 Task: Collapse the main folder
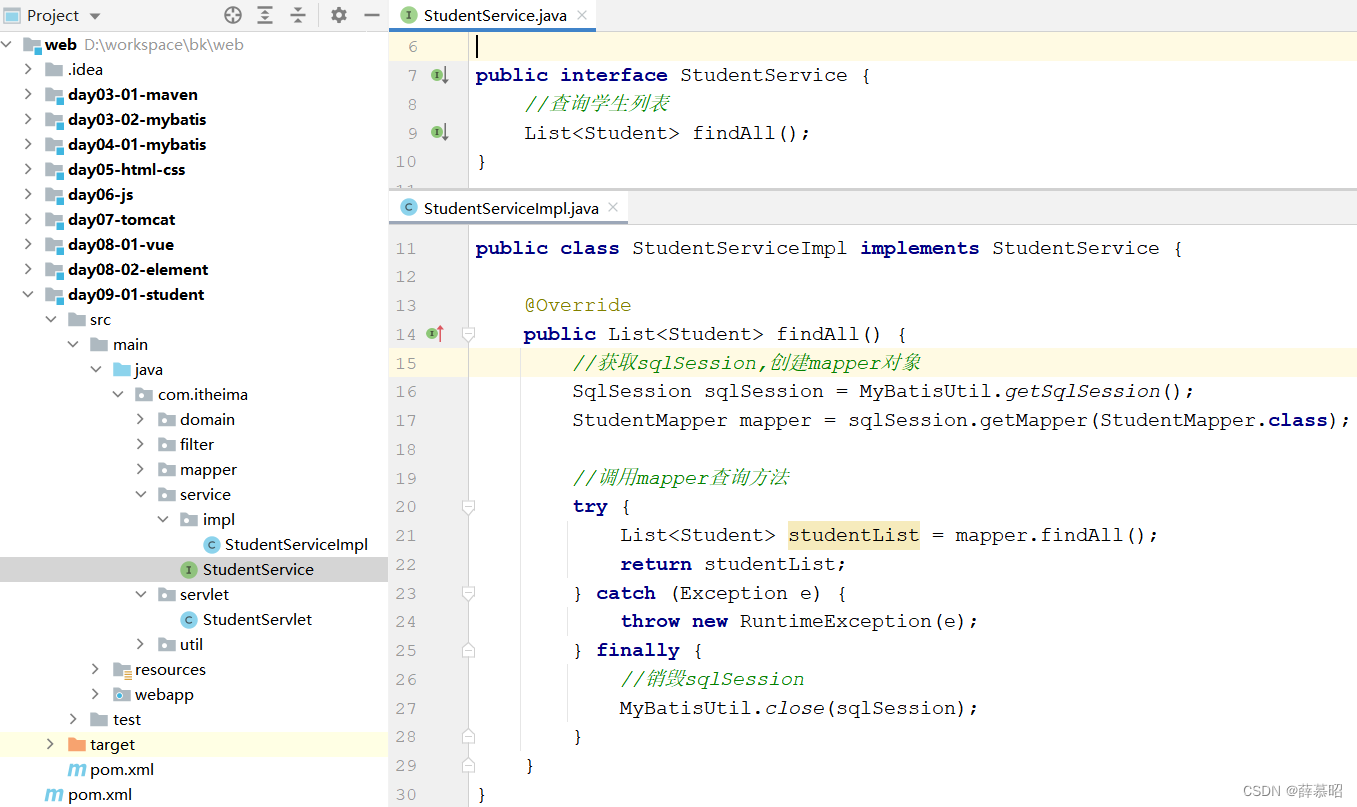coord(73,344)
